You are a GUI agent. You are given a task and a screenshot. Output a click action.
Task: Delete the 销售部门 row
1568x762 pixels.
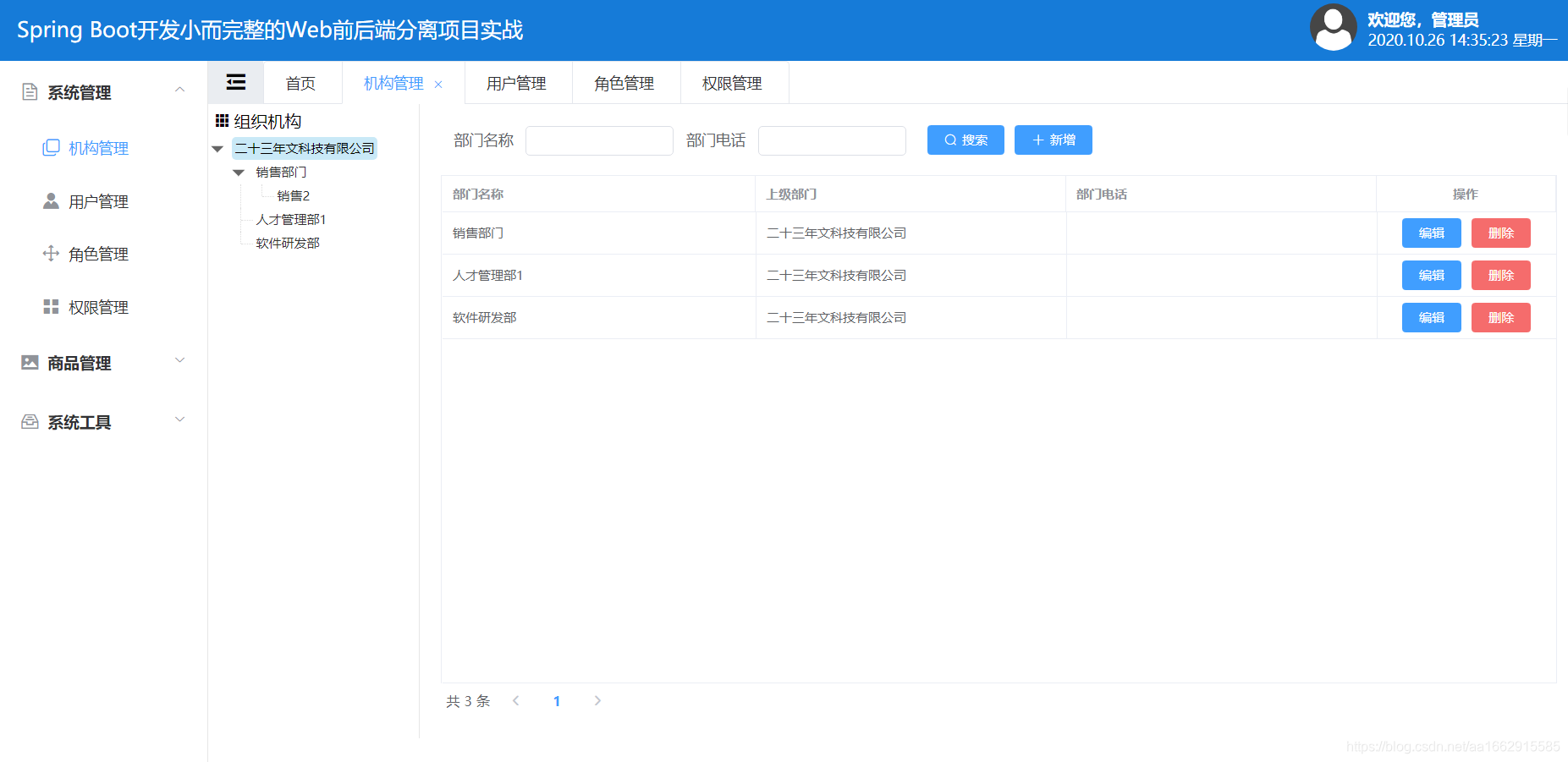coord(1501,233)
